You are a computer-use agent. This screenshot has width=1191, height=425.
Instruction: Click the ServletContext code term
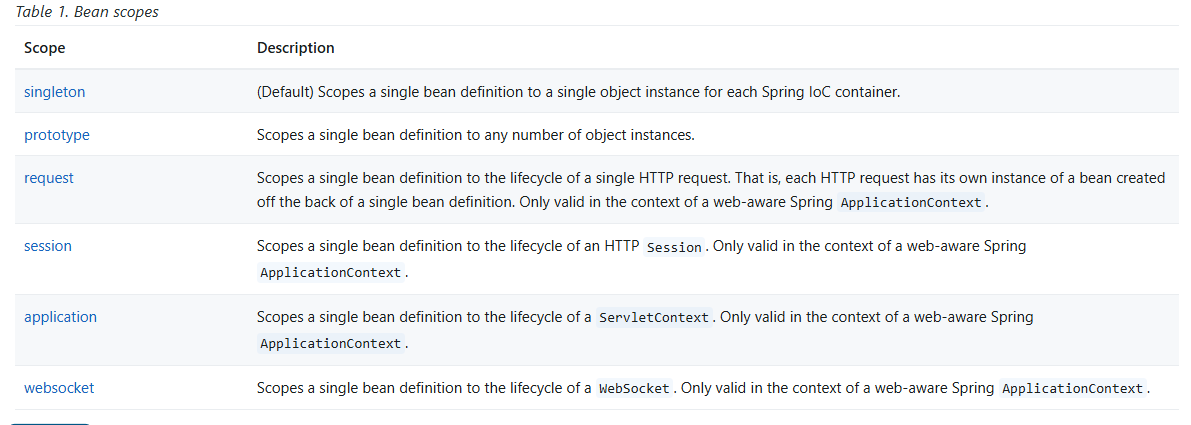(654, 318)
